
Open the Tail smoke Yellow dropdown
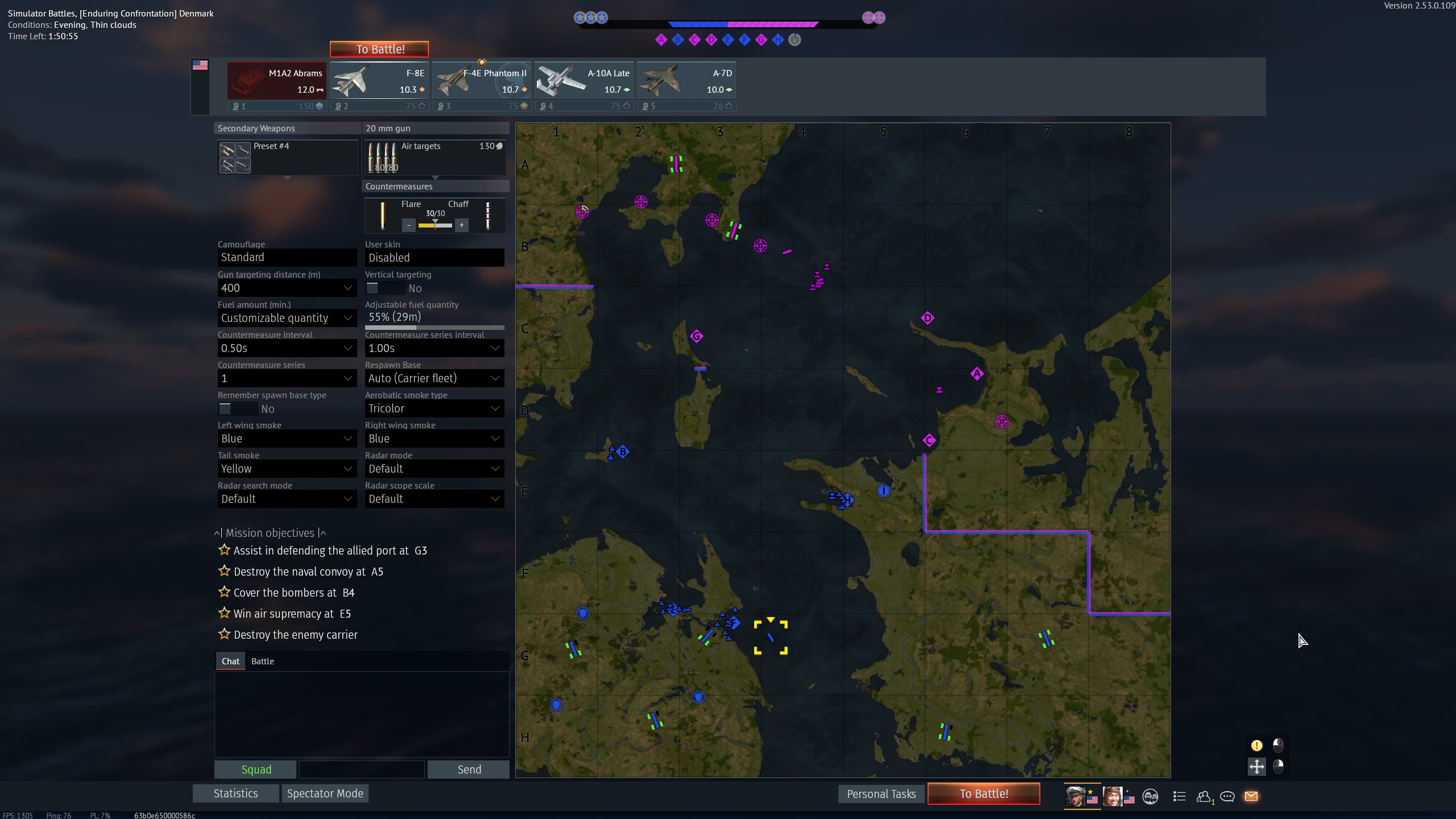[x=287, y=469]
